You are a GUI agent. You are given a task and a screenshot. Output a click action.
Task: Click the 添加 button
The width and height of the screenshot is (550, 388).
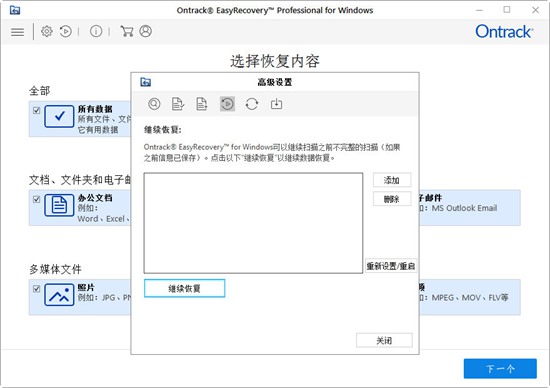pyautogui.click(x=392, y=180)
